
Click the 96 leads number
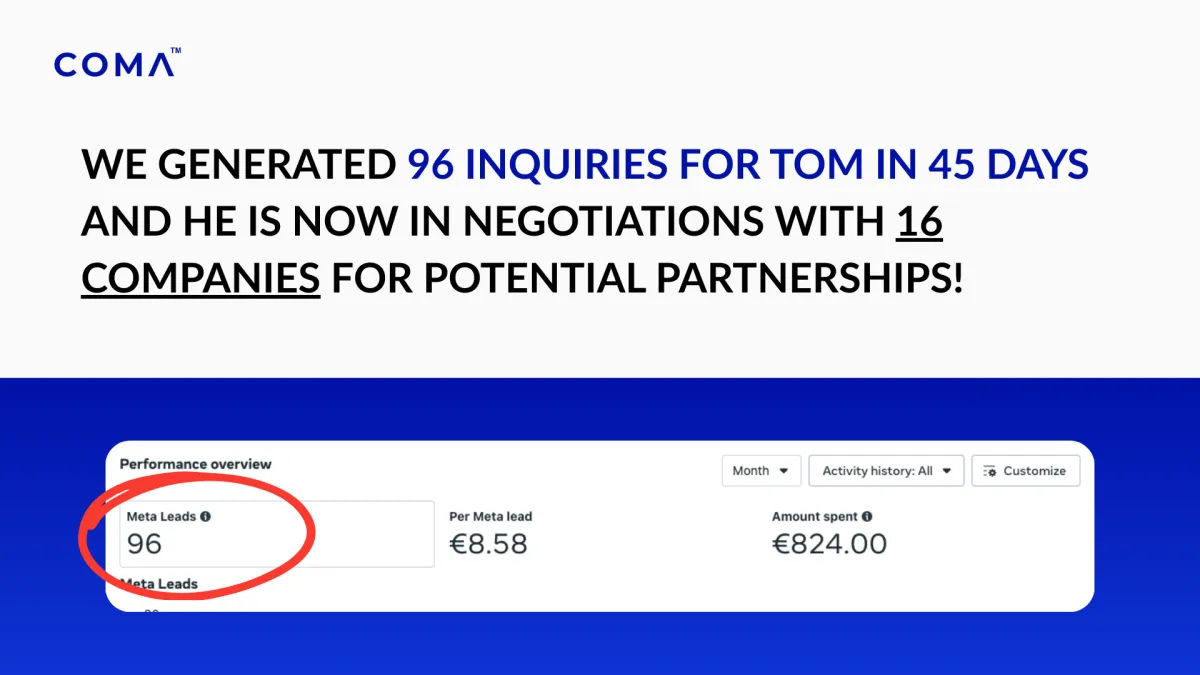point(145,544)
